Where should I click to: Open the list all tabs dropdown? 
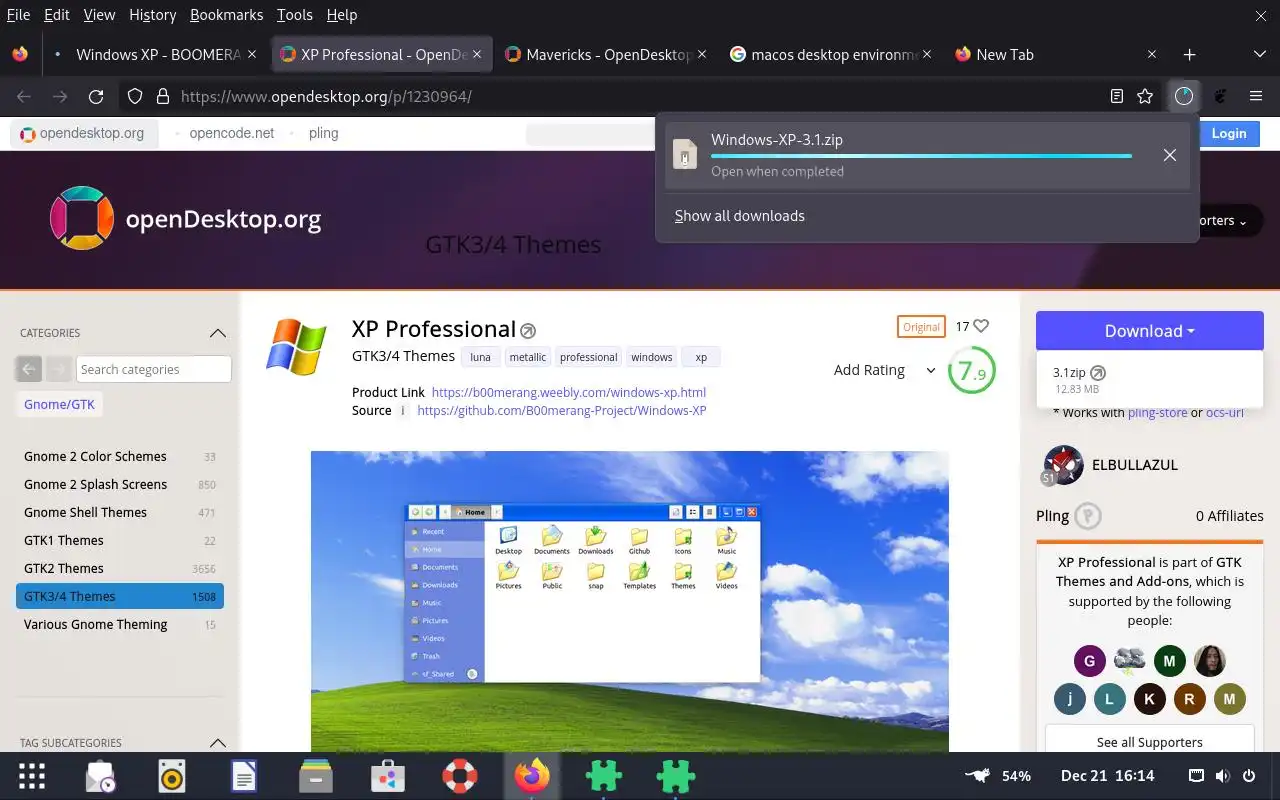point(1259,55)
